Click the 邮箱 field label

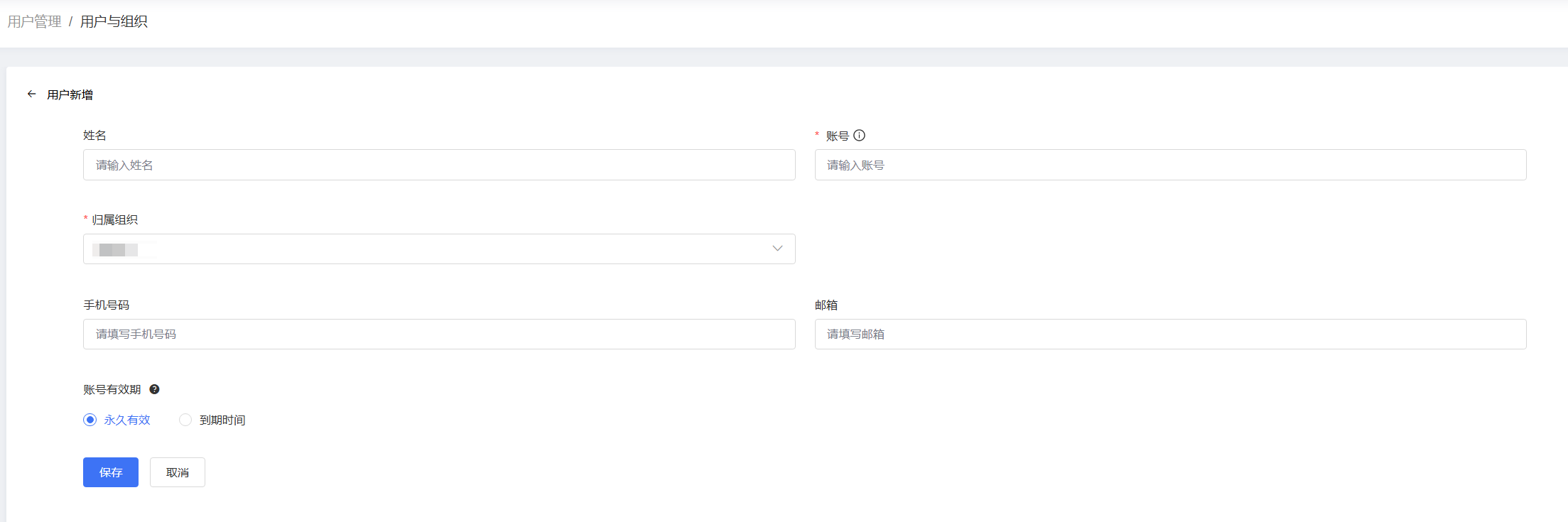point(826,305)
